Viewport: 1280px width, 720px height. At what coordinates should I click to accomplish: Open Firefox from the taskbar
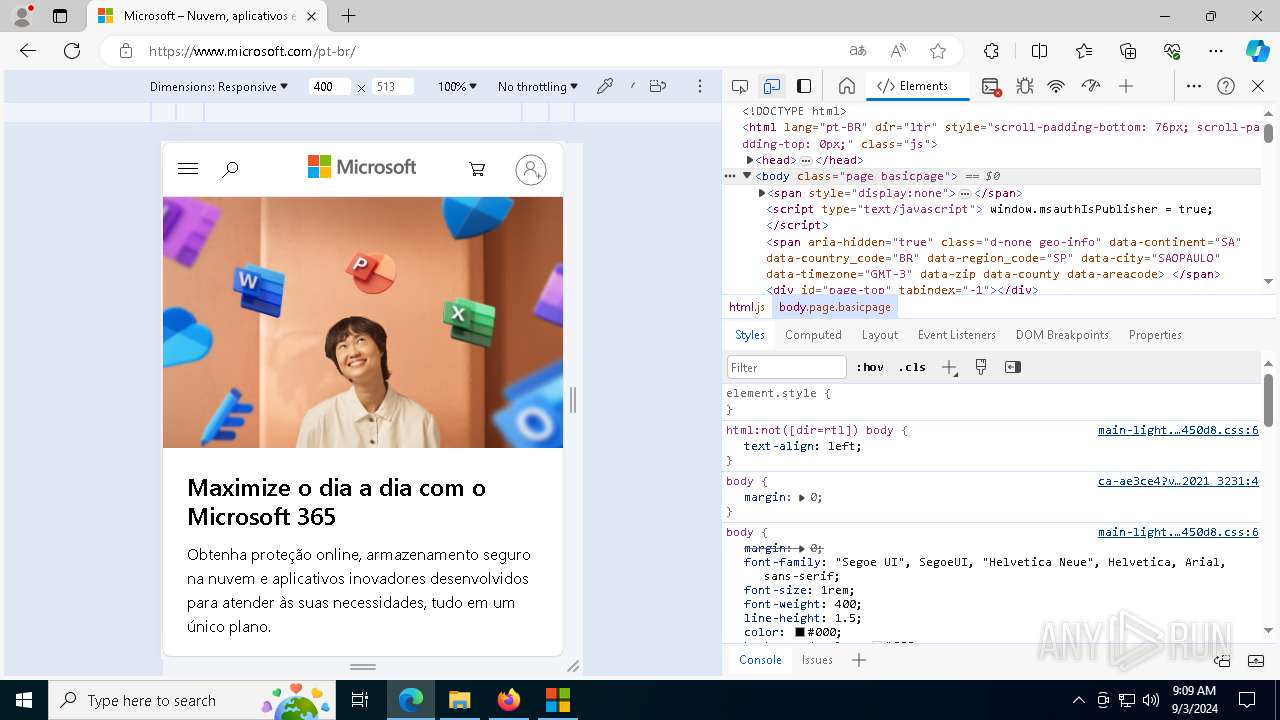click(509, 700)
